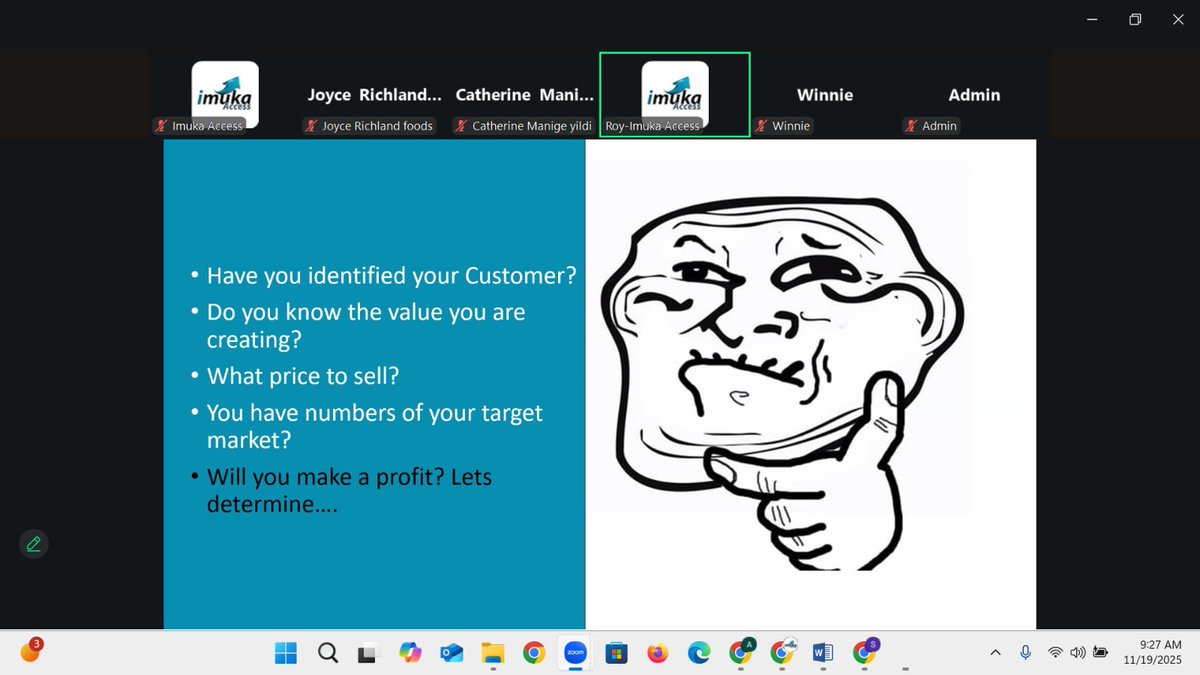1200x675 pixels.
Task: Open battery status tray icon
Action: point(1100,653)
